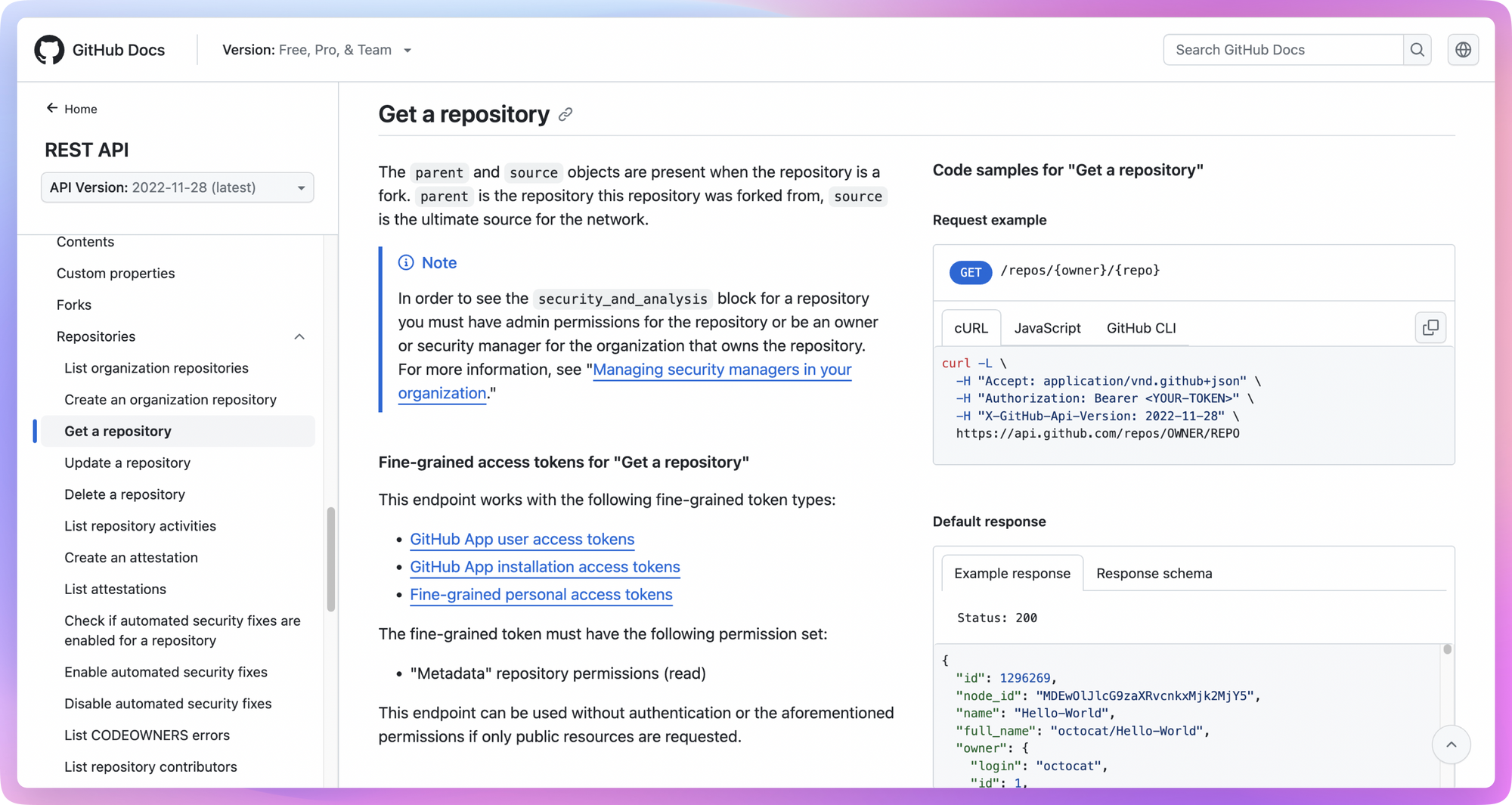Image resolution: width=1512 pixels, height=805 pixels.
Task: Click the GitHub Octocat logo
Action: tap(49, 50)
